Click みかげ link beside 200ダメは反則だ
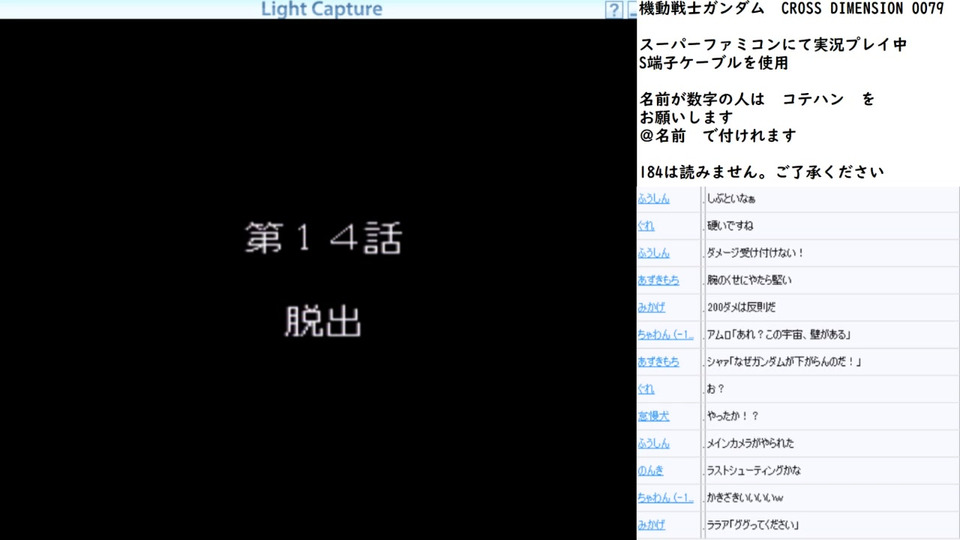The width and height of the screenshot is (960, 540). pyautogui.click(x=651, y=307)
